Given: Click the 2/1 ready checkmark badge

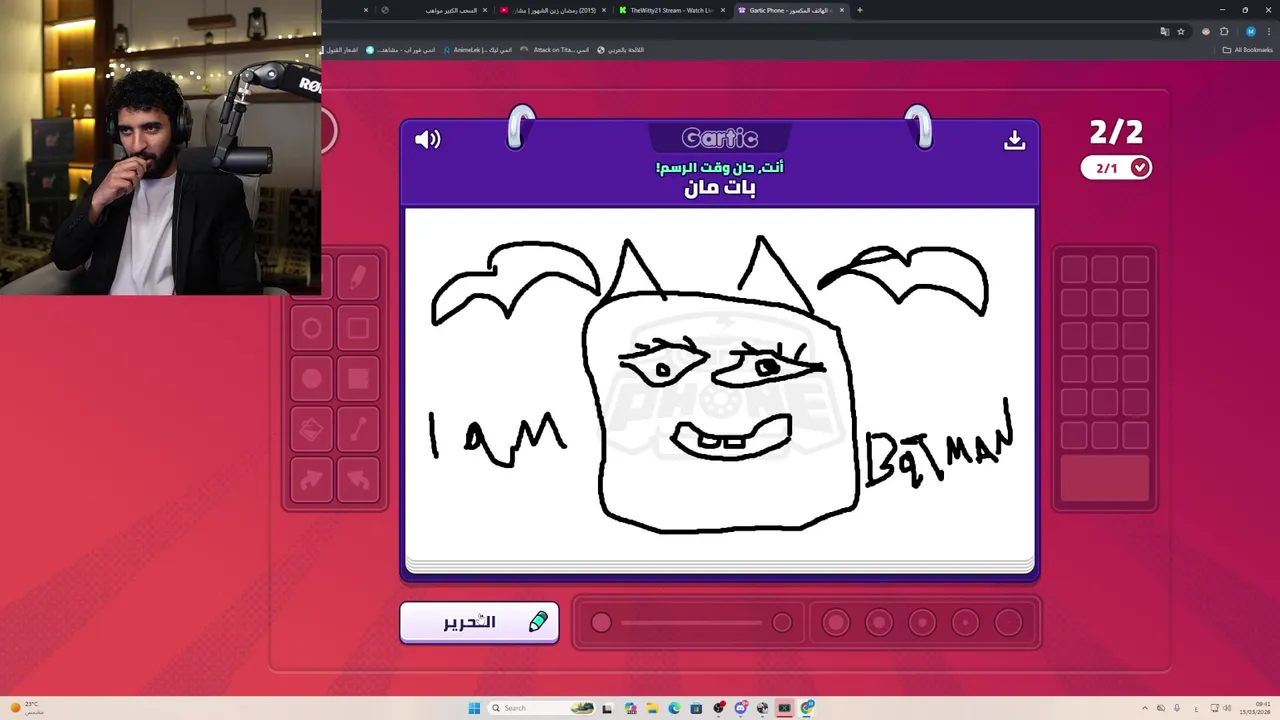Looking at the screenshot, I should pos(1116,168).
